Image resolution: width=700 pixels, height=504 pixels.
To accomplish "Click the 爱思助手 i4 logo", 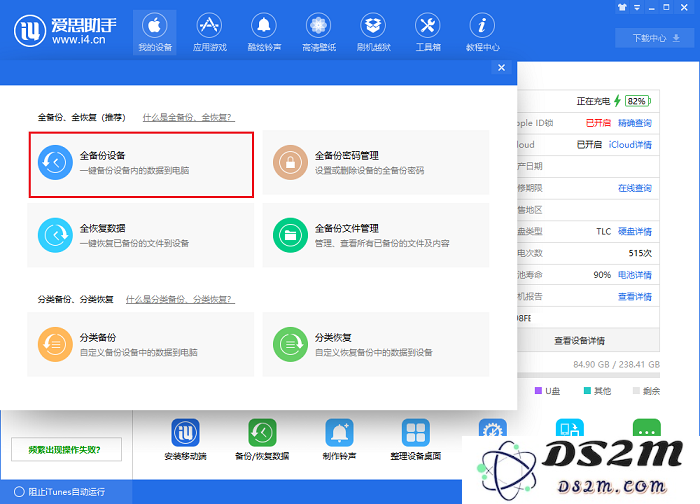I will pos(65,31).
